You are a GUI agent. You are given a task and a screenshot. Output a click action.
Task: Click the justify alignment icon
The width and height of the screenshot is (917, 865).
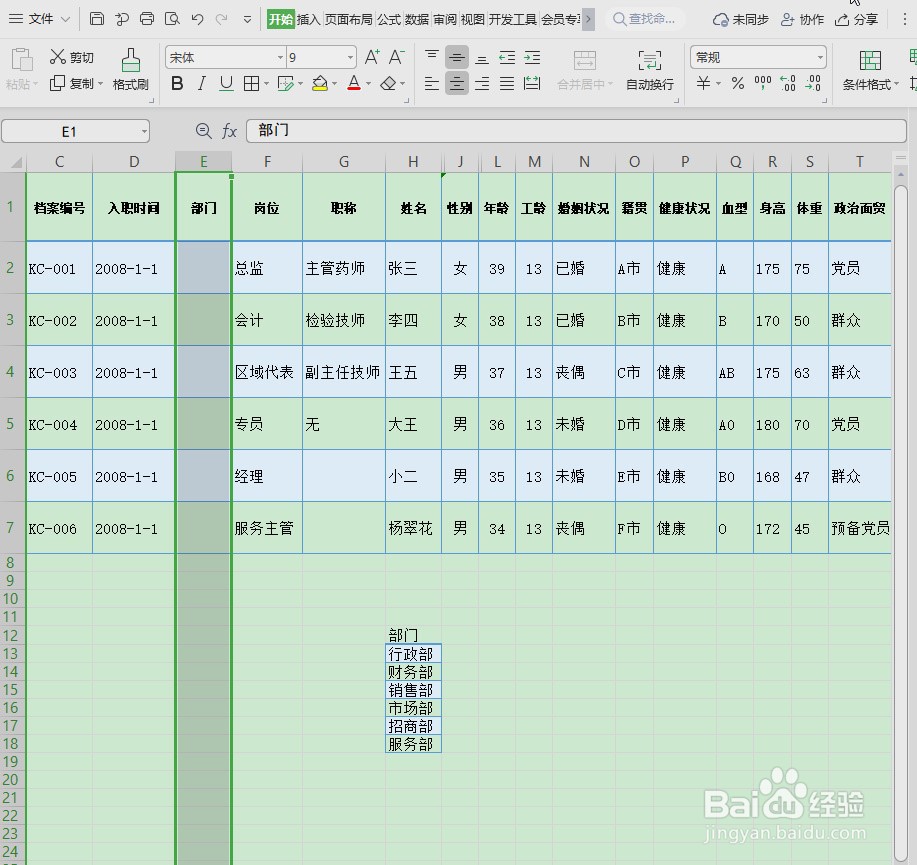(507, 84)
